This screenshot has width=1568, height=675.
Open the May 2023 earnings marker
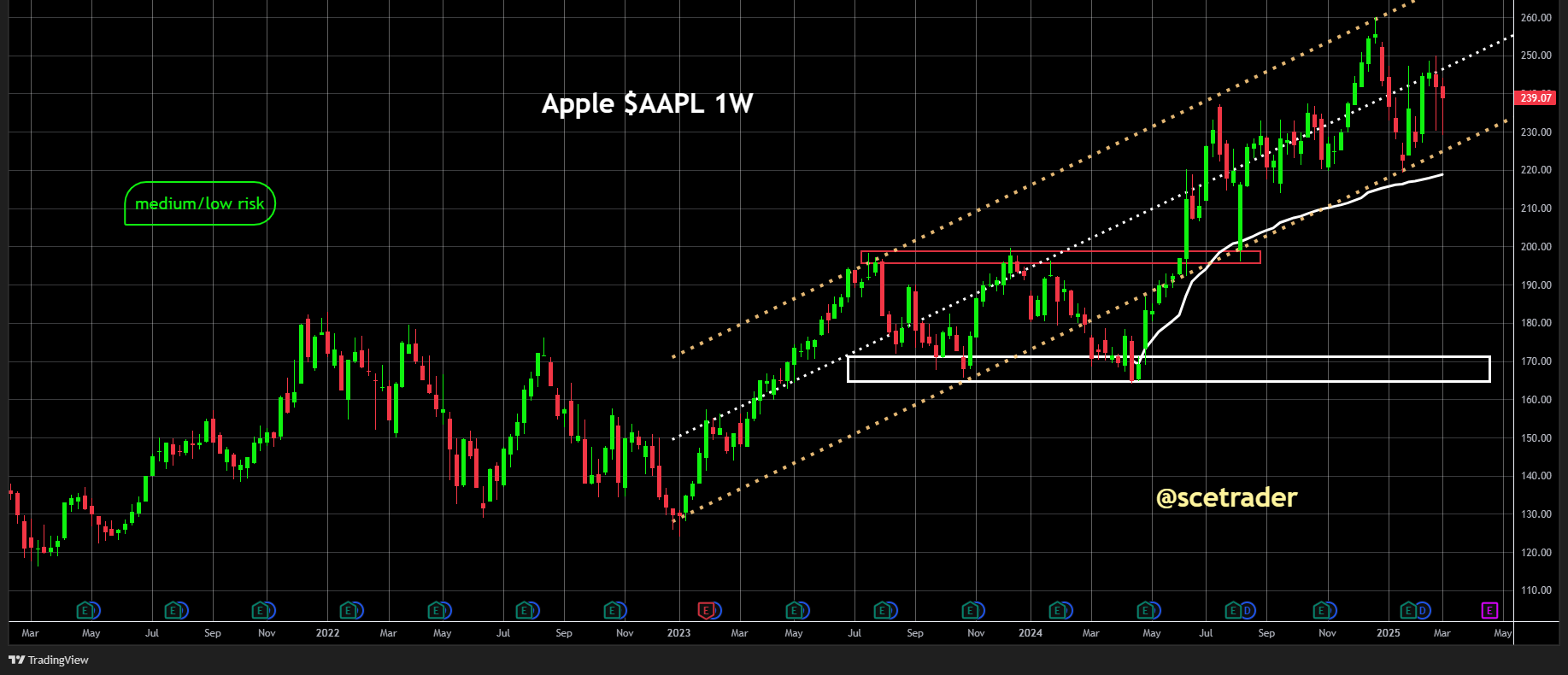(x=795, y=610)
